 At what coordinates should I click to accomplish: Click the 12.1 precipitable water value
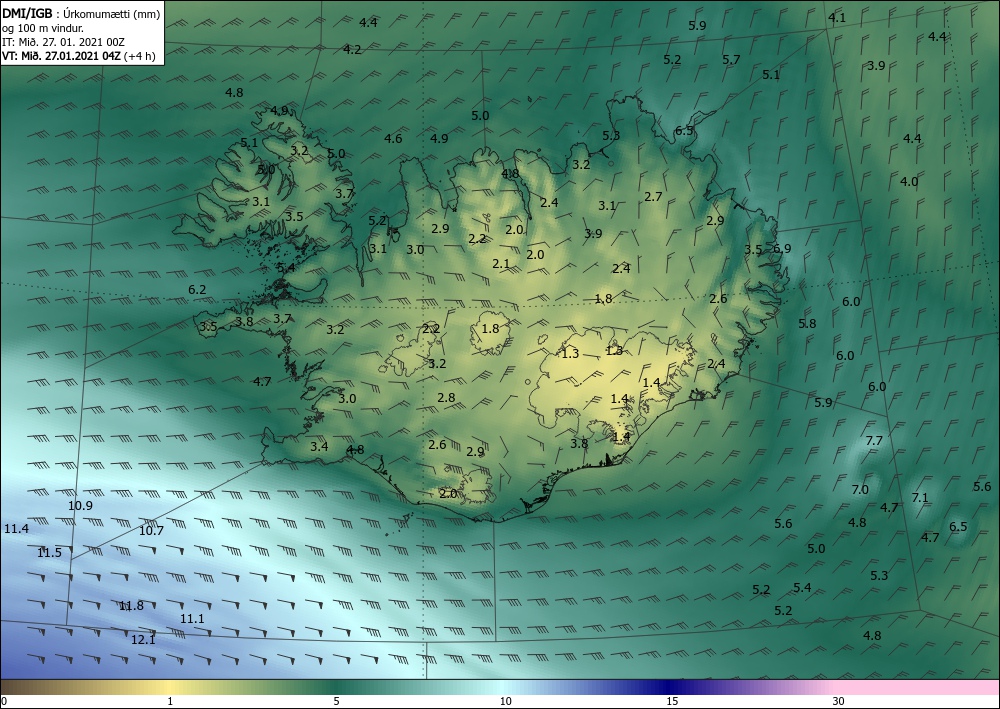point(143,639)
